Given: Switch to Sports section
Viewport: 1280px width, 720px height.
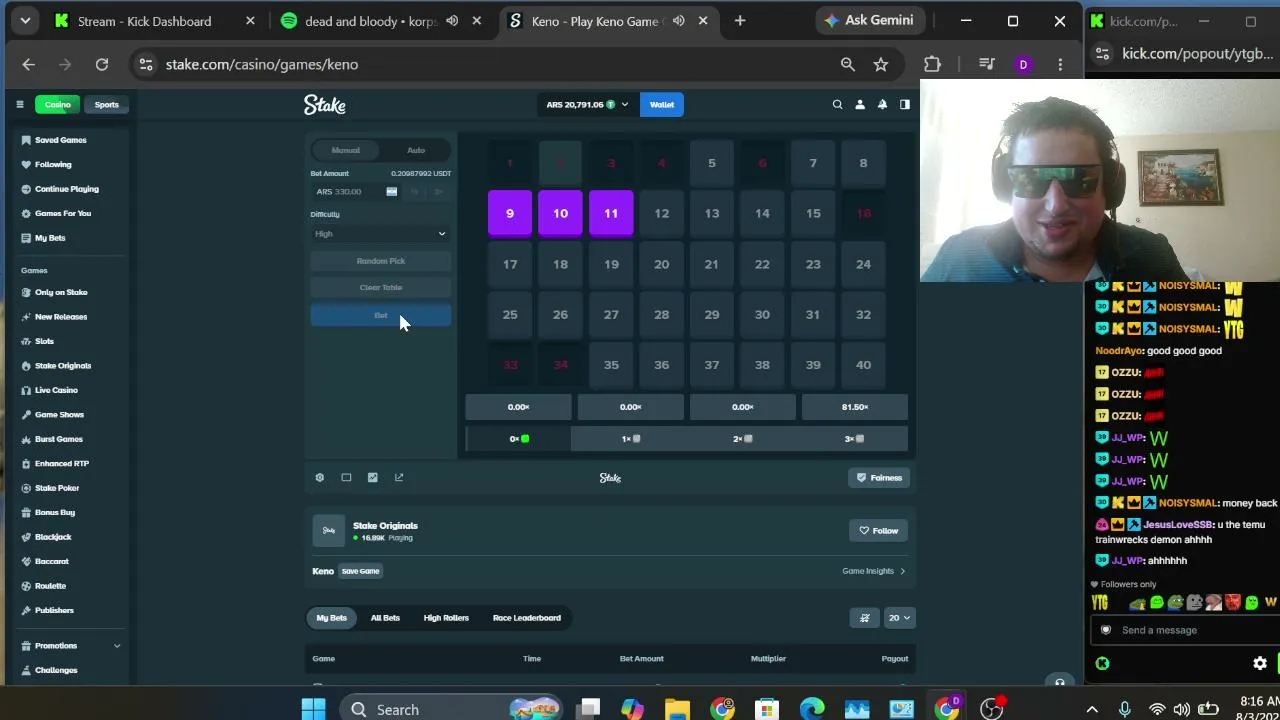Looking at the screenshot, I should tap(106, 105).
